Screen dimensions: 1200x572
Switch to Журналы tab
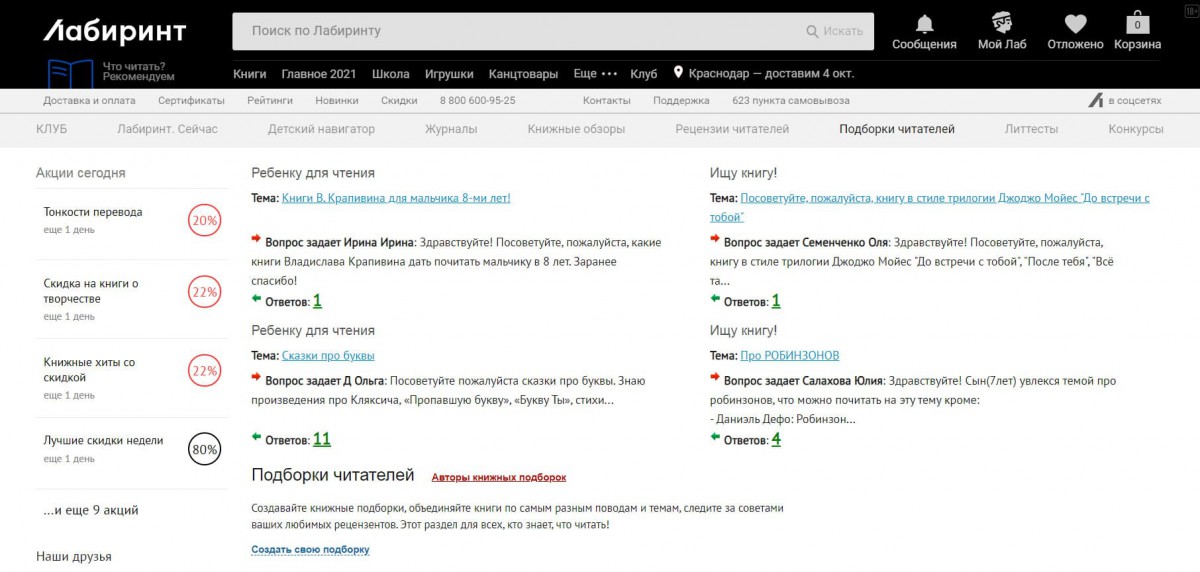[x=451, y=129]
